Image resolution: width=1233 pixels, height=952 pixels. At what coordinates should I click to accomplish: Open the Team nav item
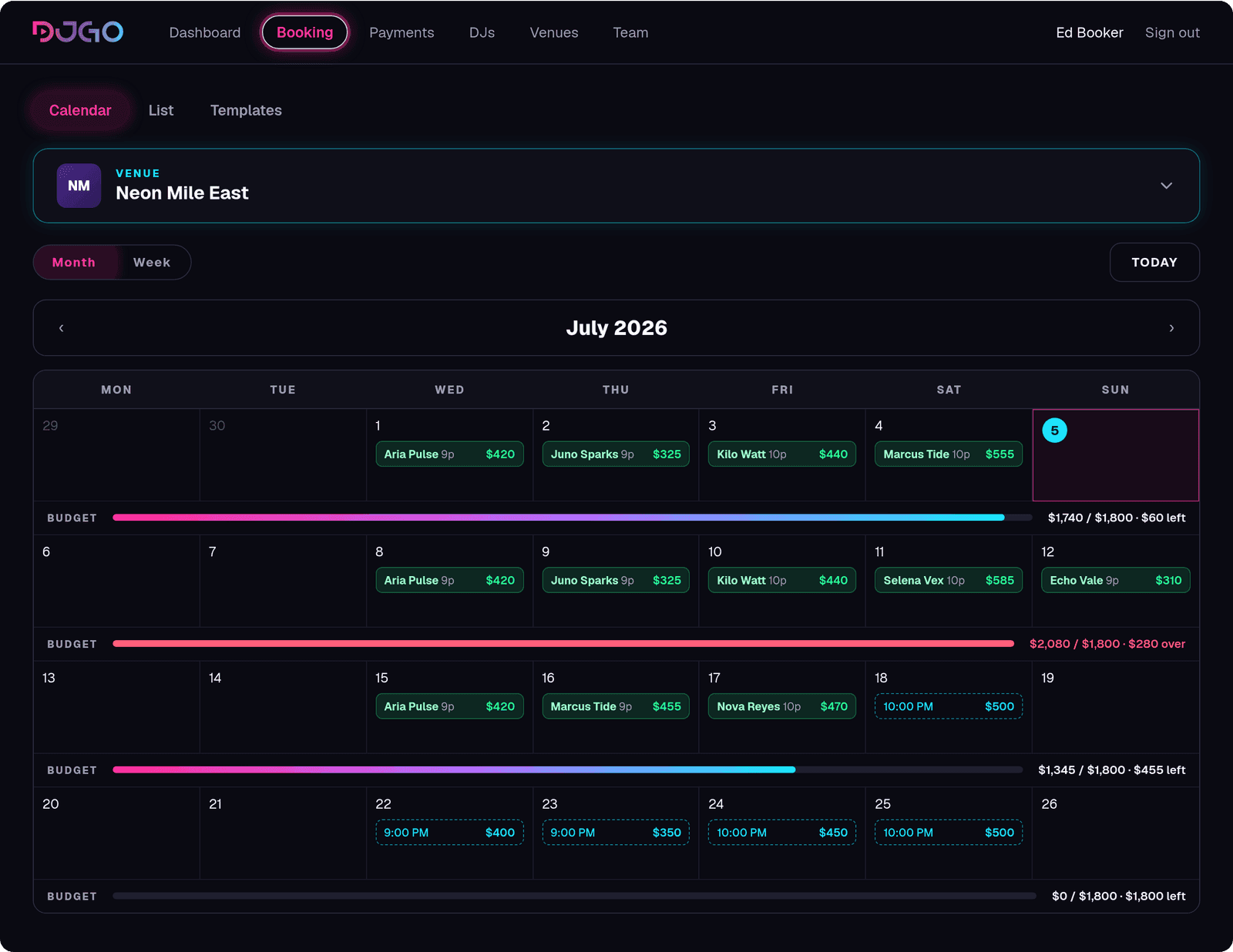coord(630,32)
